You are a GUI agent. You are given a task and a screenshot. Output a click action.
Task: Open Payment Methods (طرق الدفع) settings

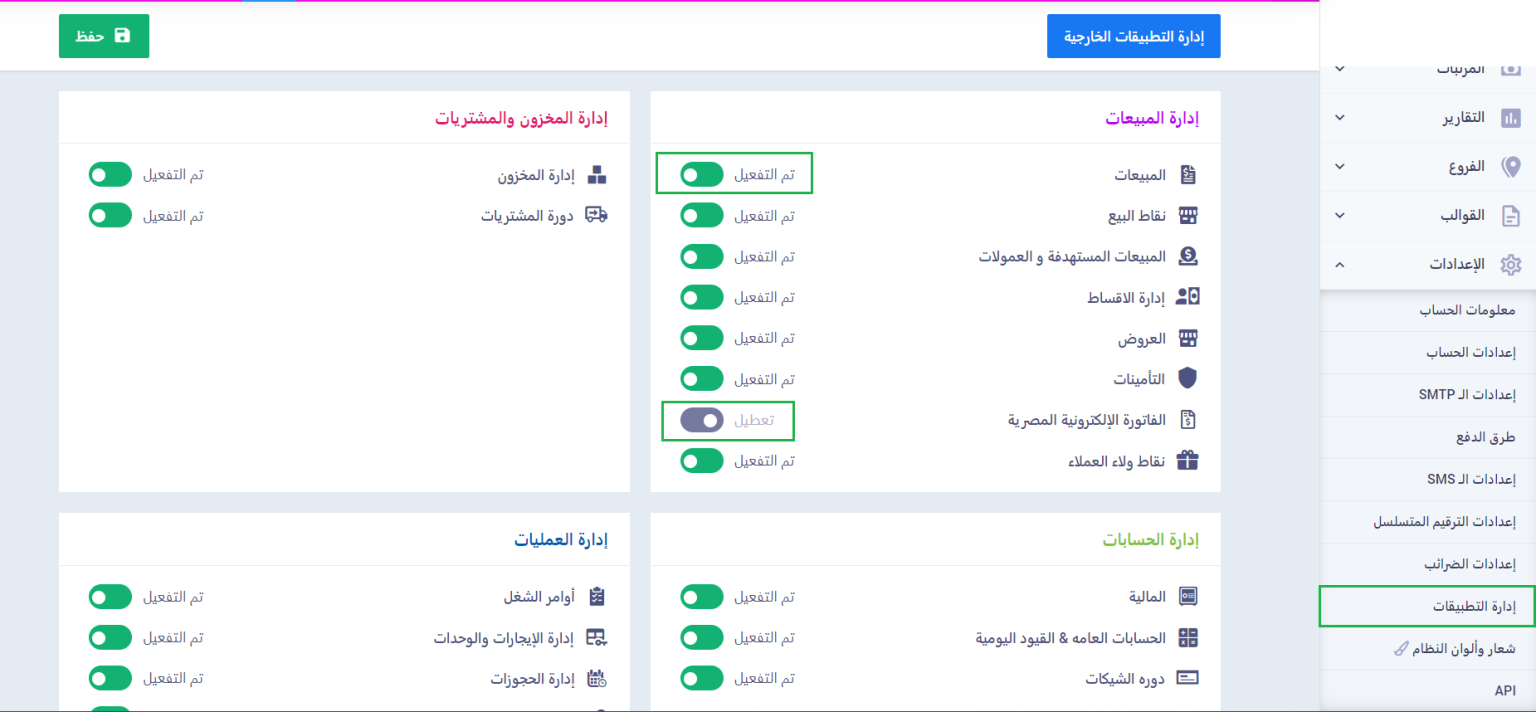[1485, 437]
